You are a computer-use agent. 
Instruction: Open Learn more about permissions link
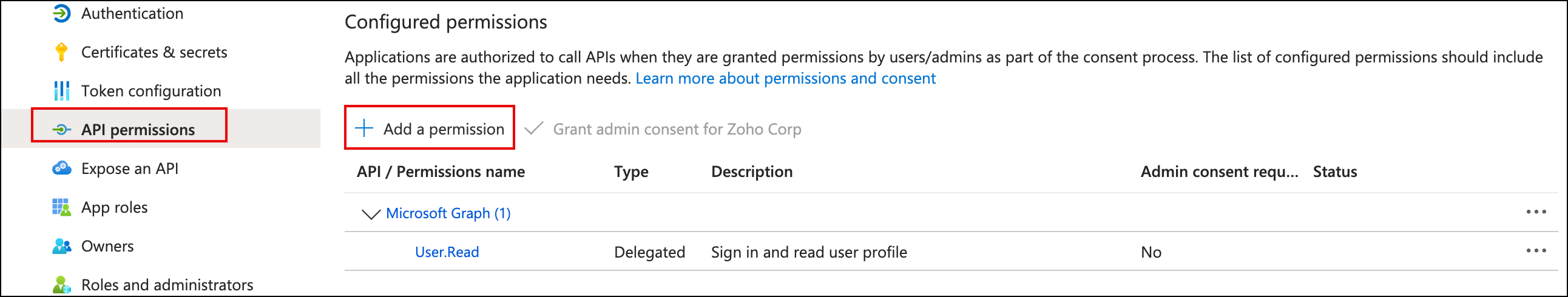tap(785, 79)
